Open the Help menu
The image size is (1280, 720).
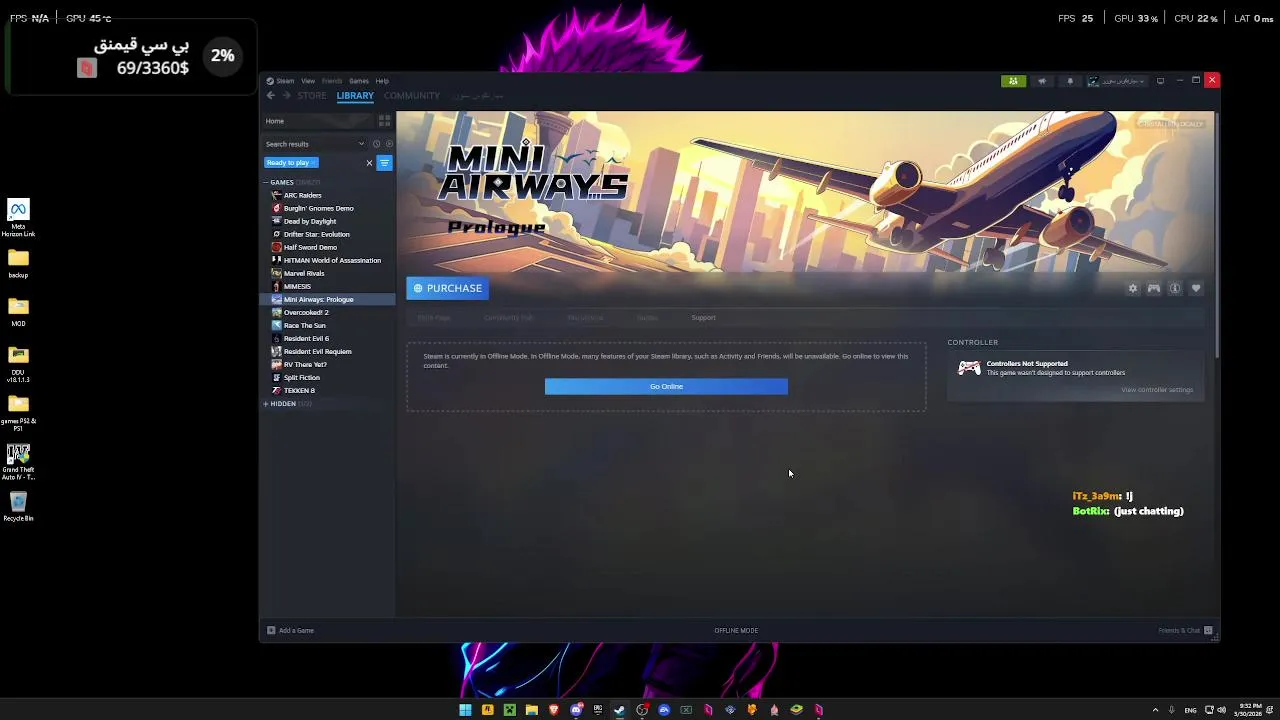pyautogui.click(x=382, y=81)
